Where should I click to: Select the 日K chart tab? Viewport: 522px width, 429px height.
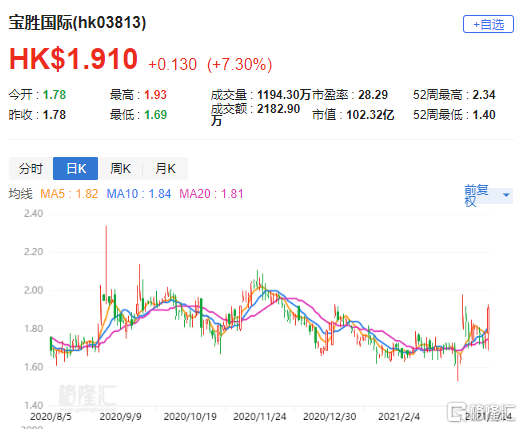tap(76, 168)
